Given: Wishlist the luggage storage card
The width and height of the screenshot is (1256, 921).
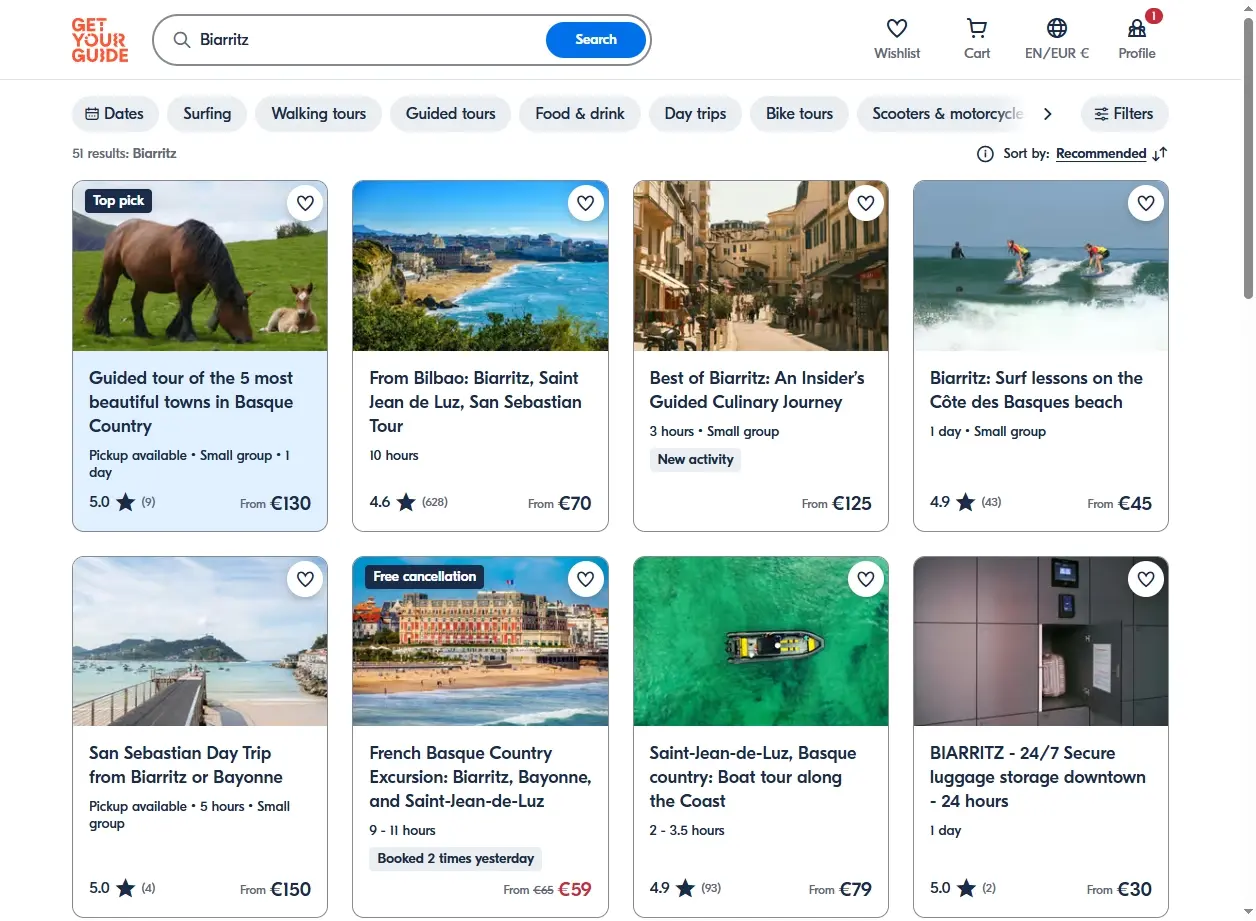Looking at the screenshot, I should (1146, 579).
